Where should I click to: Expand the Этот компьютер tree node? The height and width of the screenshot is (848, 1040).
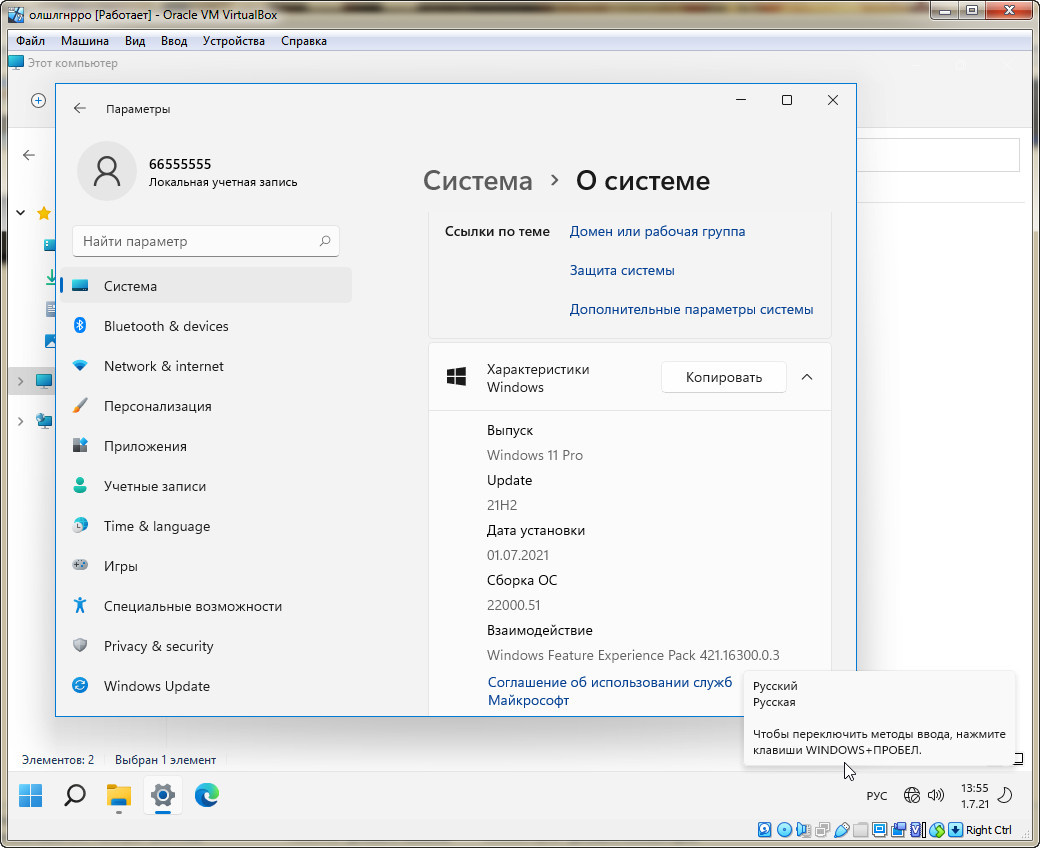pos(21,381)
